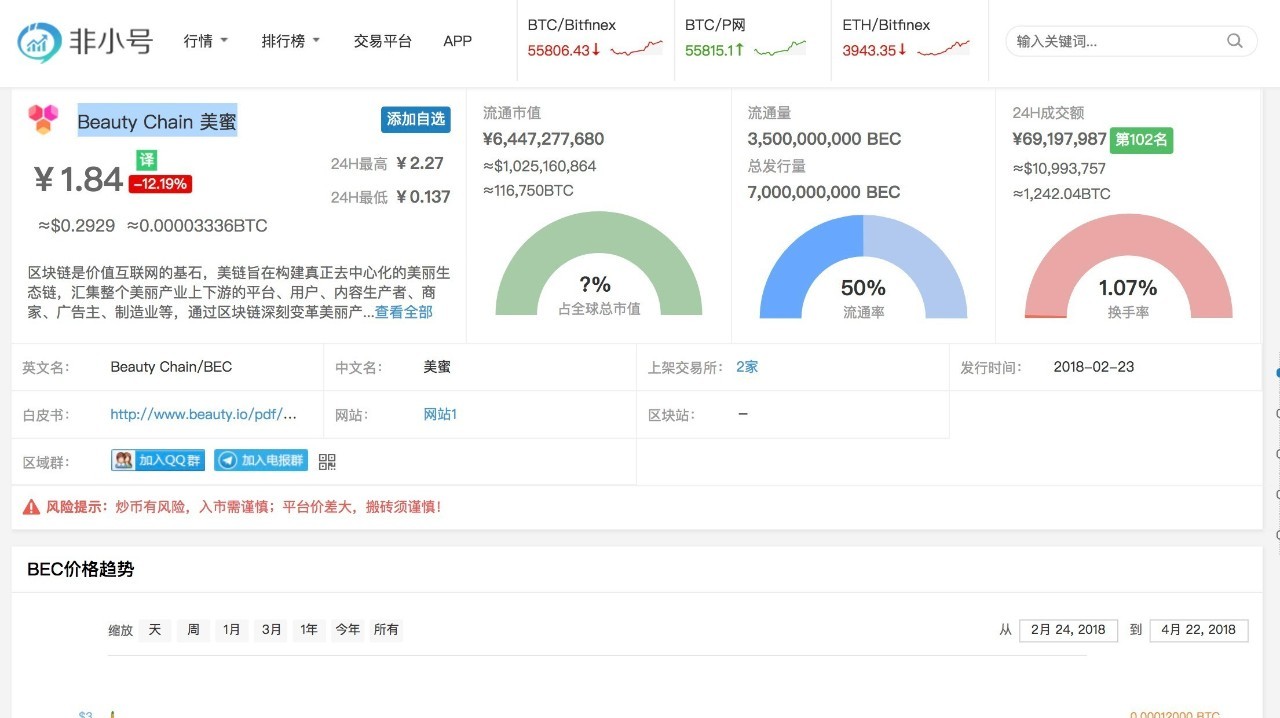Click the ¥69,197,987 24H volume value
Screen dimensions: 1280x718
point(1059,139)
